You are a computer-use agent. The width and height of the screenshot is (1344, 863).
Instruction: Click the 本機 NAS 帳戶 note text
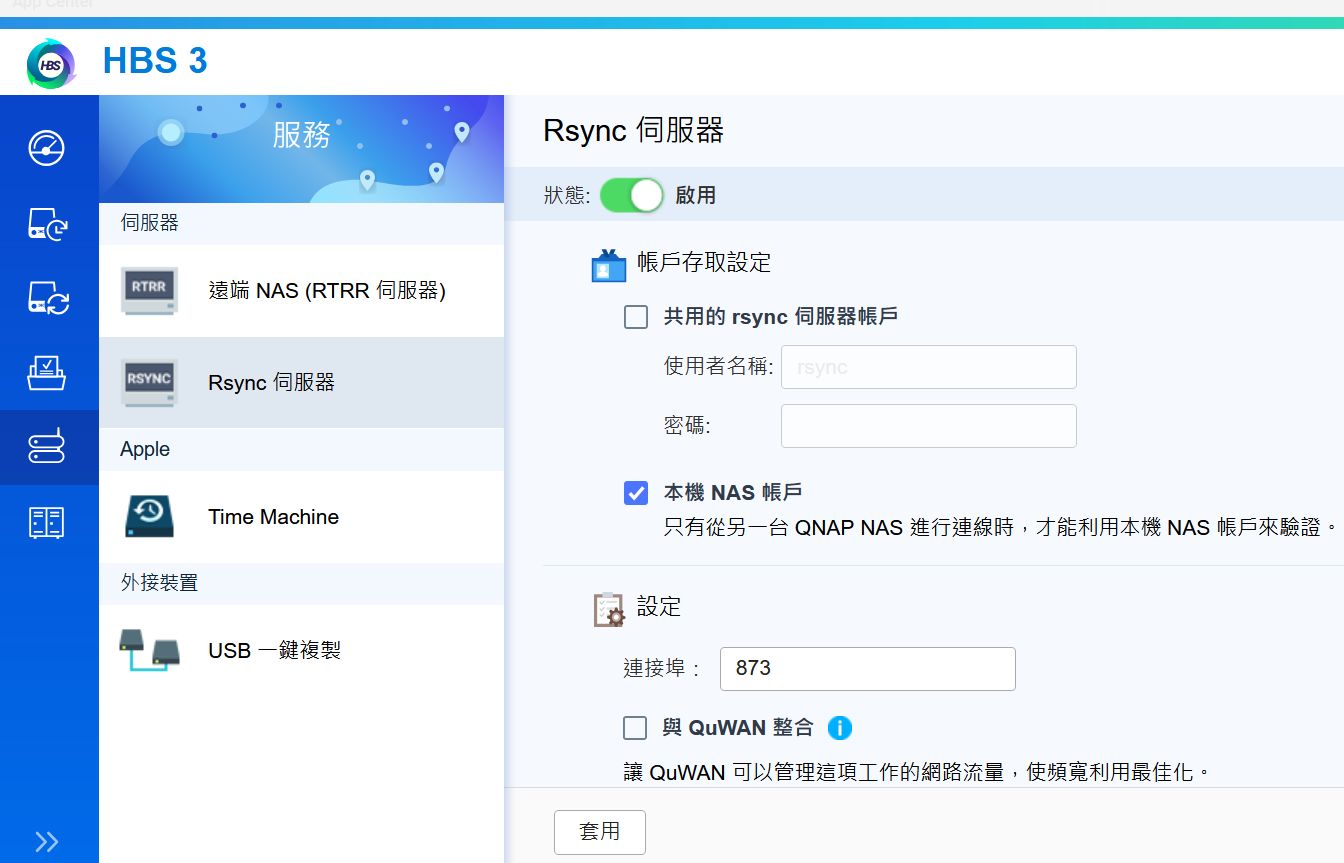(1001, 527)
